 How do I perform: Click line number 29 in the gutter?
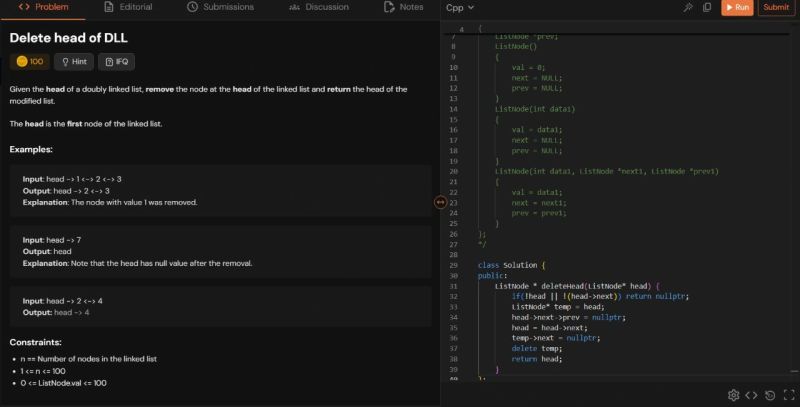pos(454,265)
